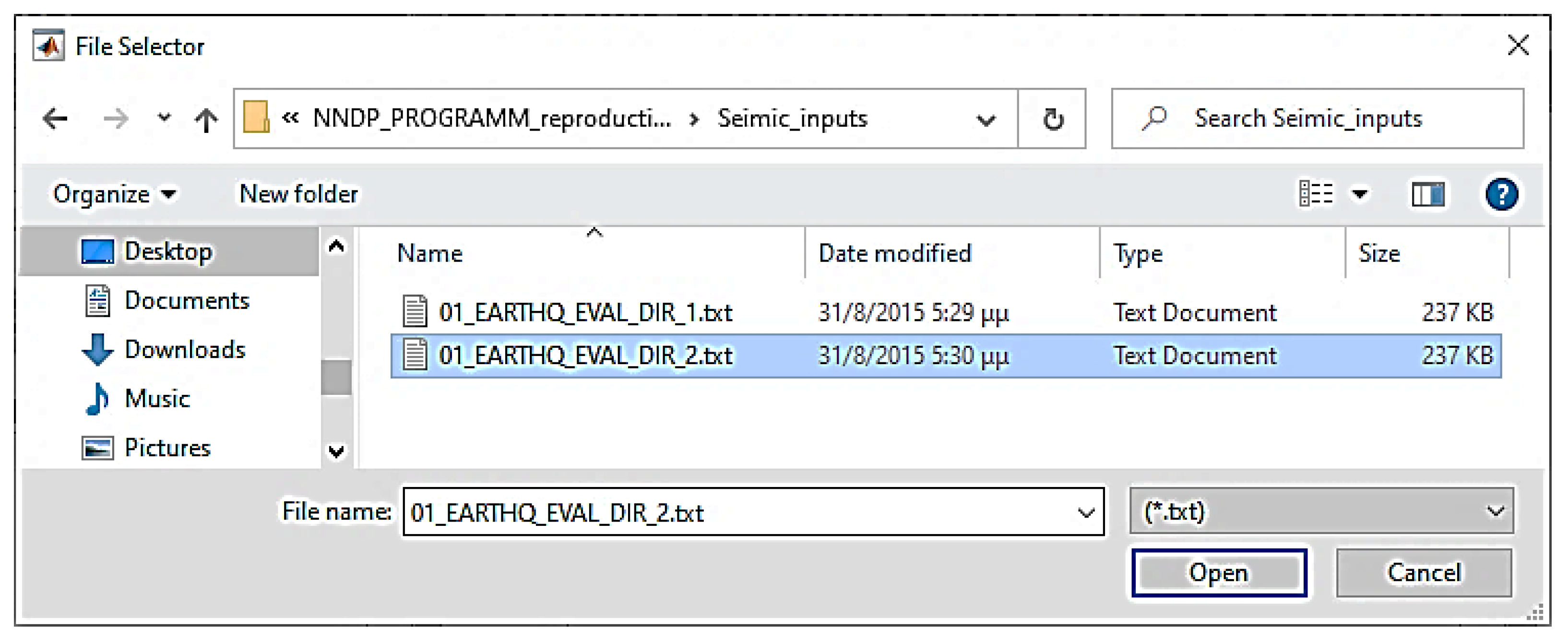Click the Downloads arrow icon in sidebar
The height and width of the screenshot is (641, 1568).
click(97, 349)
